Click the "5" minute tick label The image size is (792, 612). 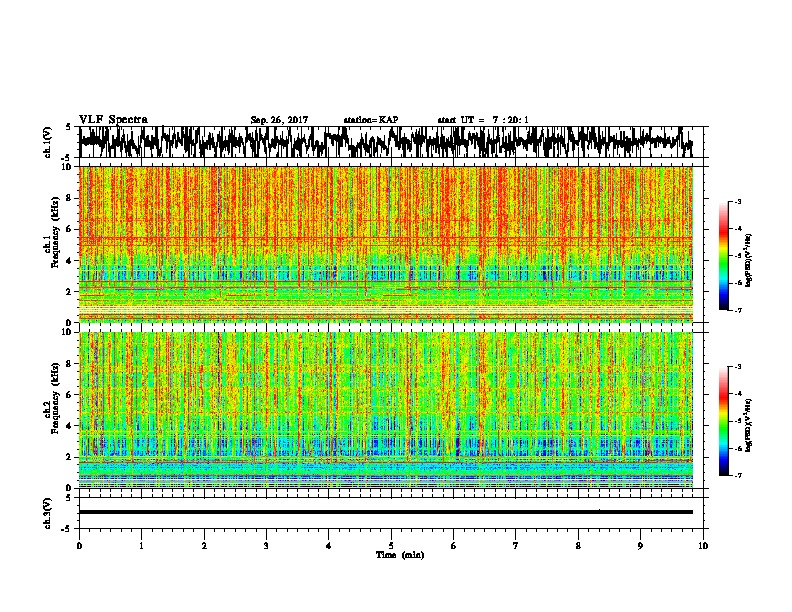pos(391,546)
